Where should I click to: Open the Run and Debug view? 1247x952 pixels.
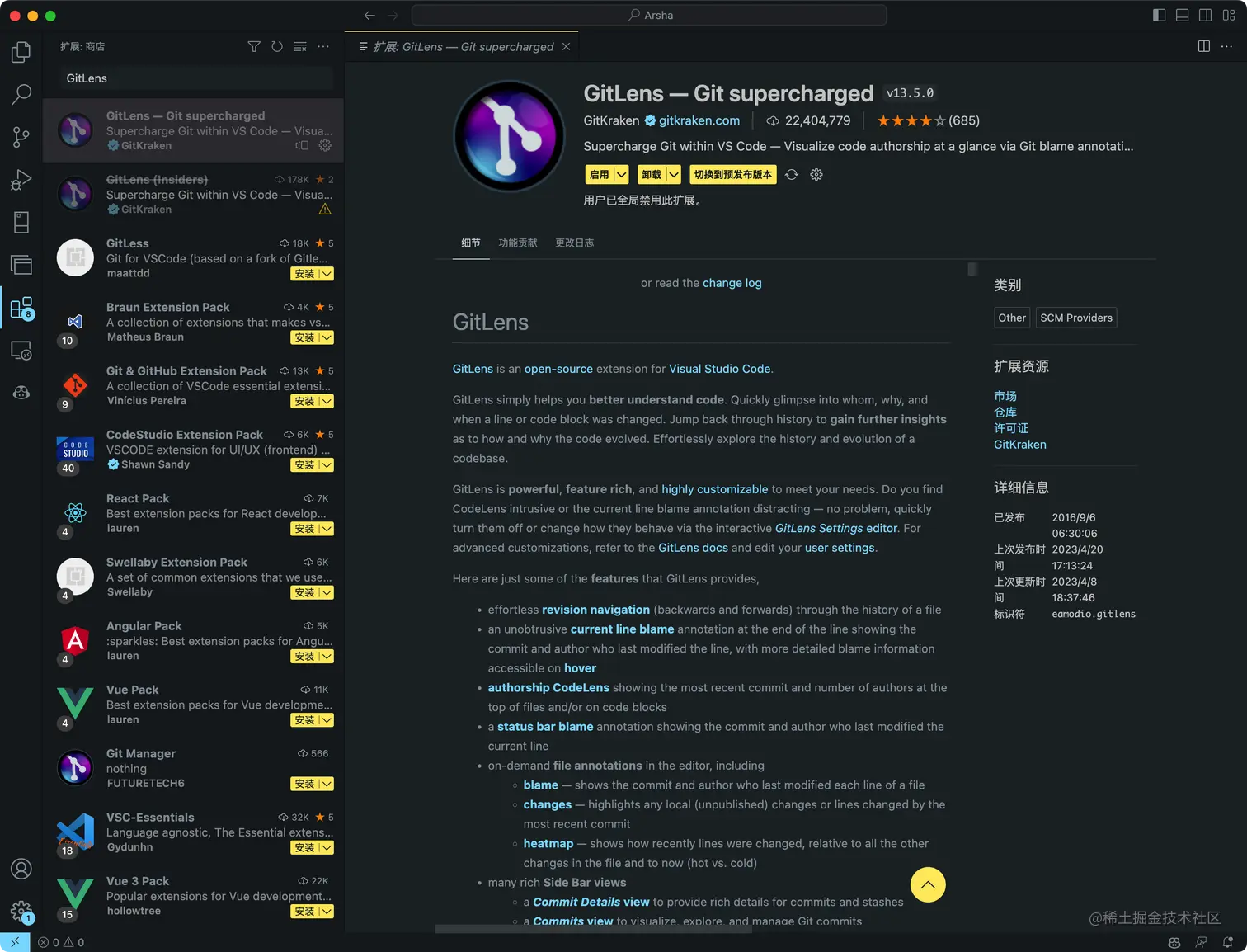pyautogui.click(x=21, y=180)
